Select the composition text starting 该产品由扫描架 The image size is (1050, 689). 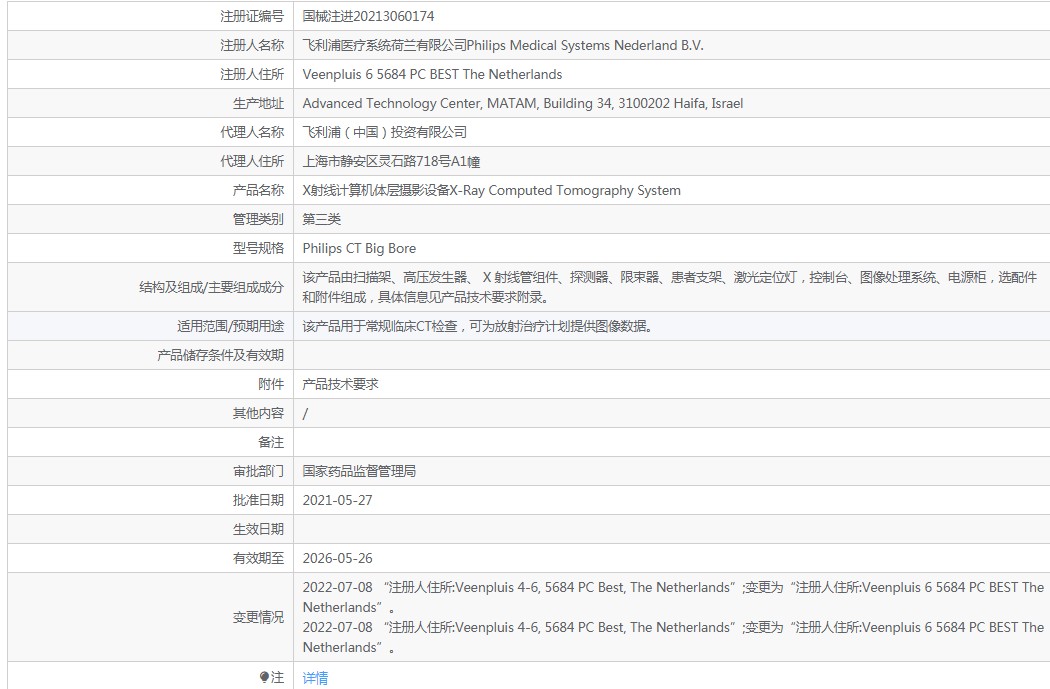pos(670,287)
